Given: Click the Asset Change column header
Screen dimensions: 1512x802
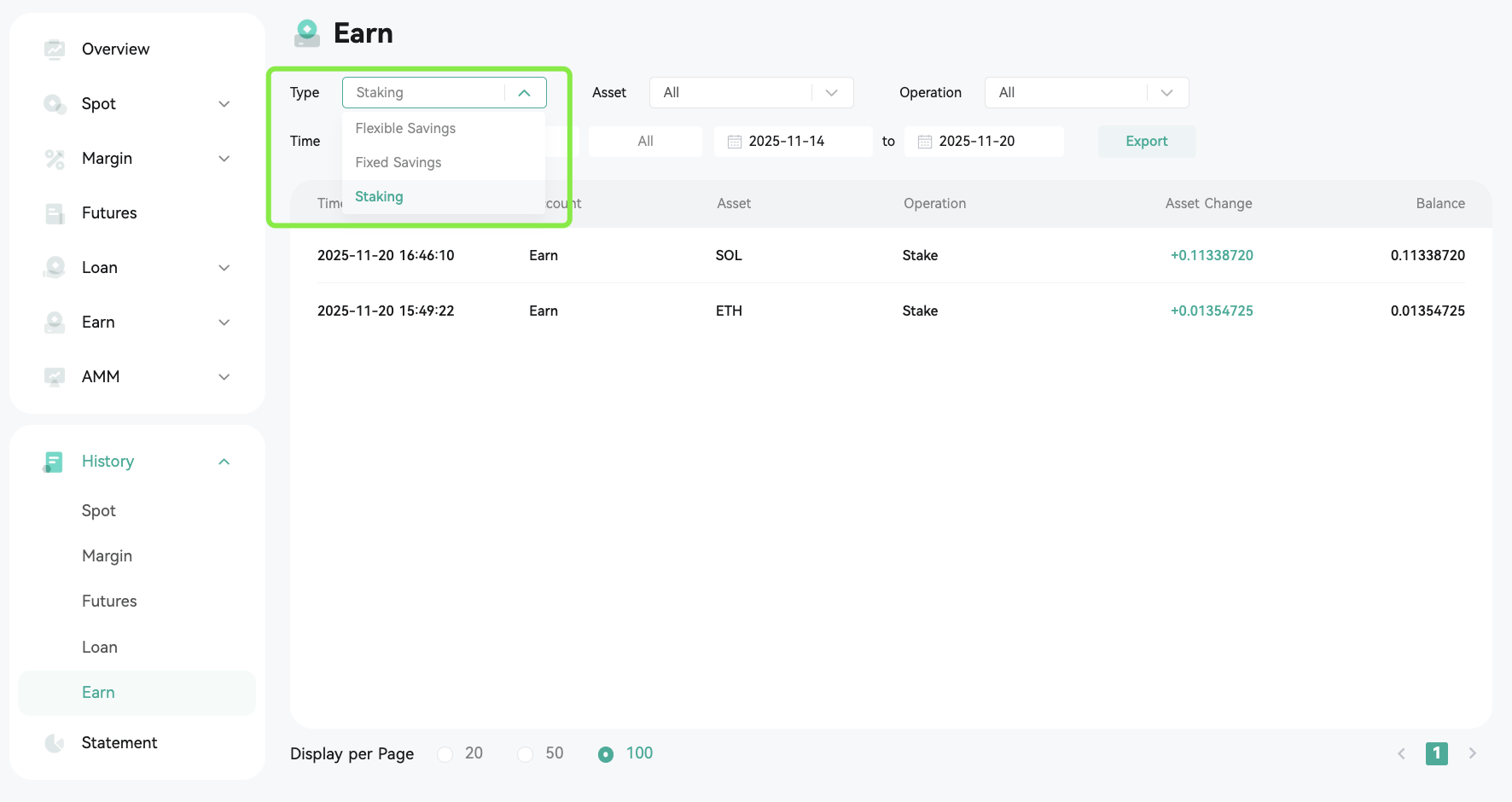Looking at the screenshot, I should pyautogui.click(x=1209, y=204).
